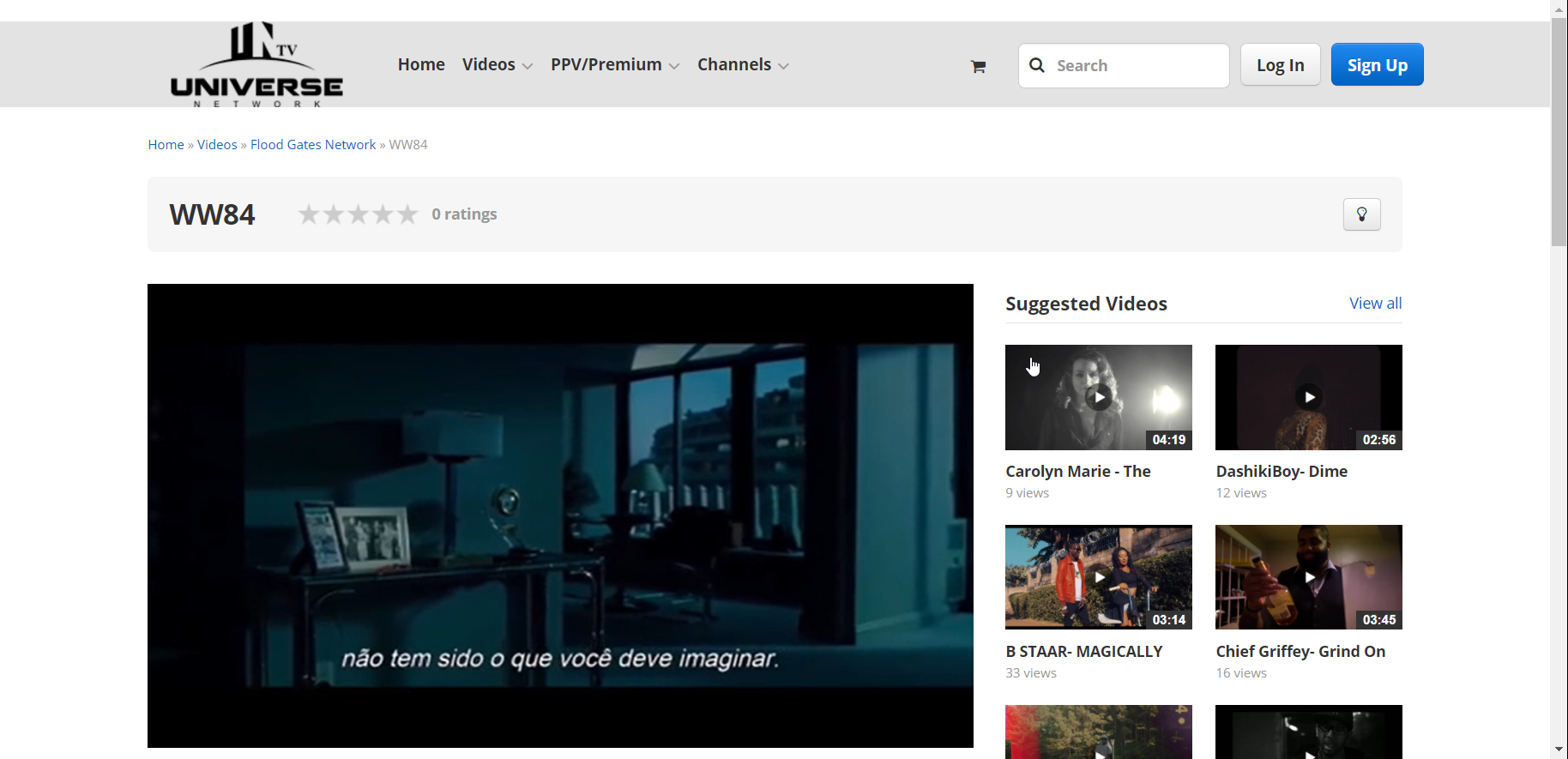Toggle the lights lightbulb button

1362,214
